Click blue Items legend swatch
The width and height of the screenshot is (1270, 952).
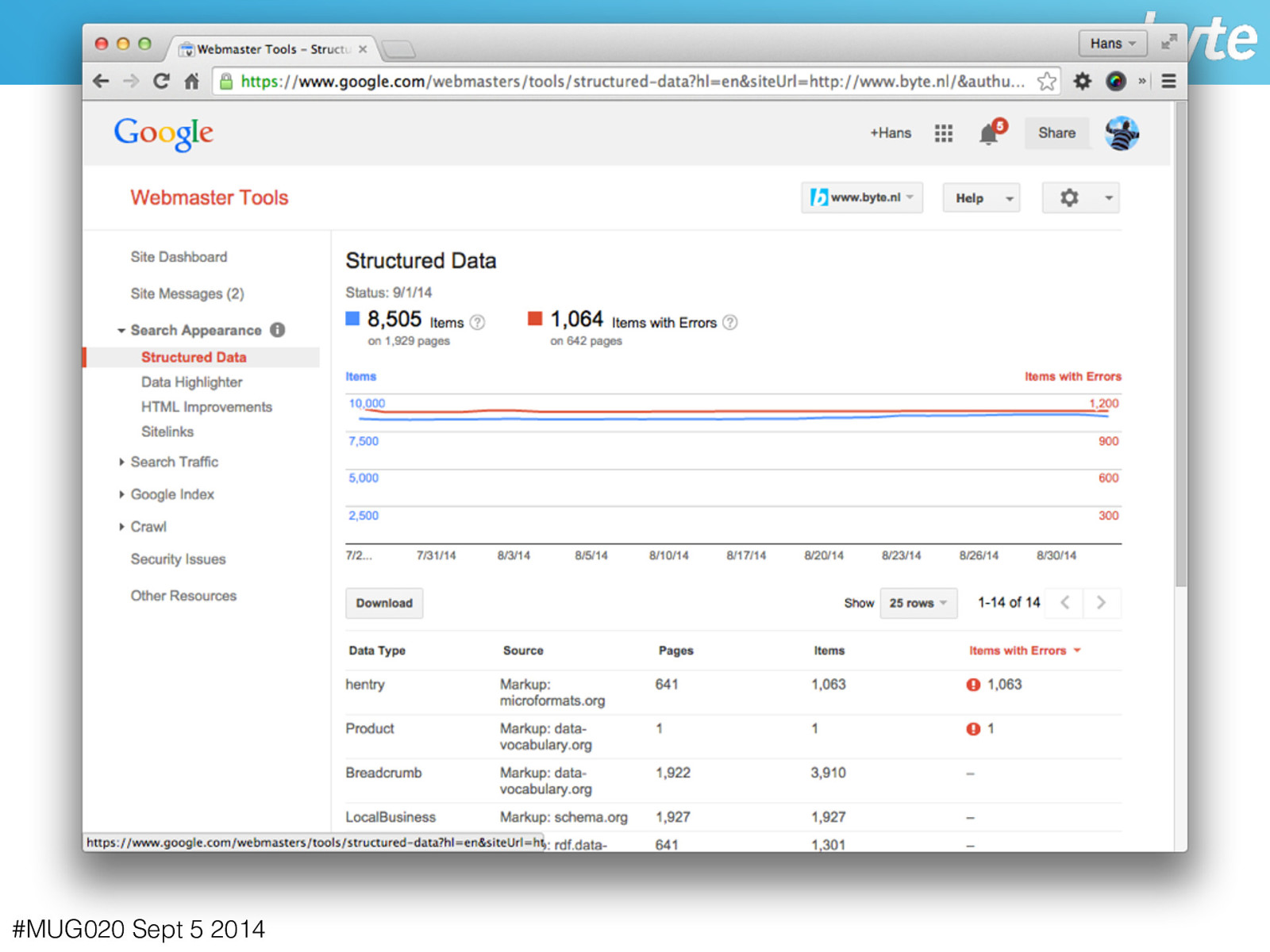(x=352, y=319)
